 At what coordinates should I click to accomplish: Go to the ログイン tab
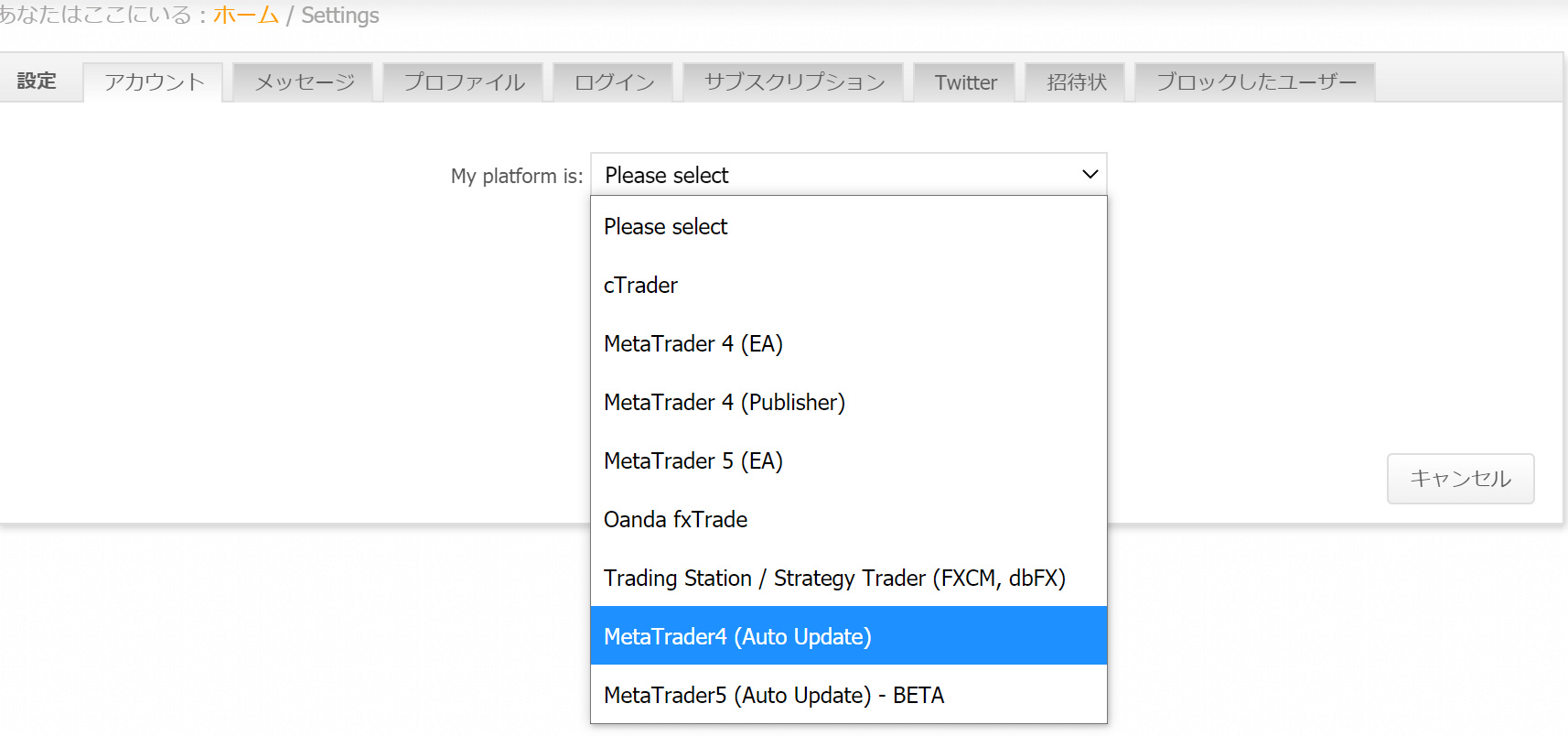(x=614, y=82)
